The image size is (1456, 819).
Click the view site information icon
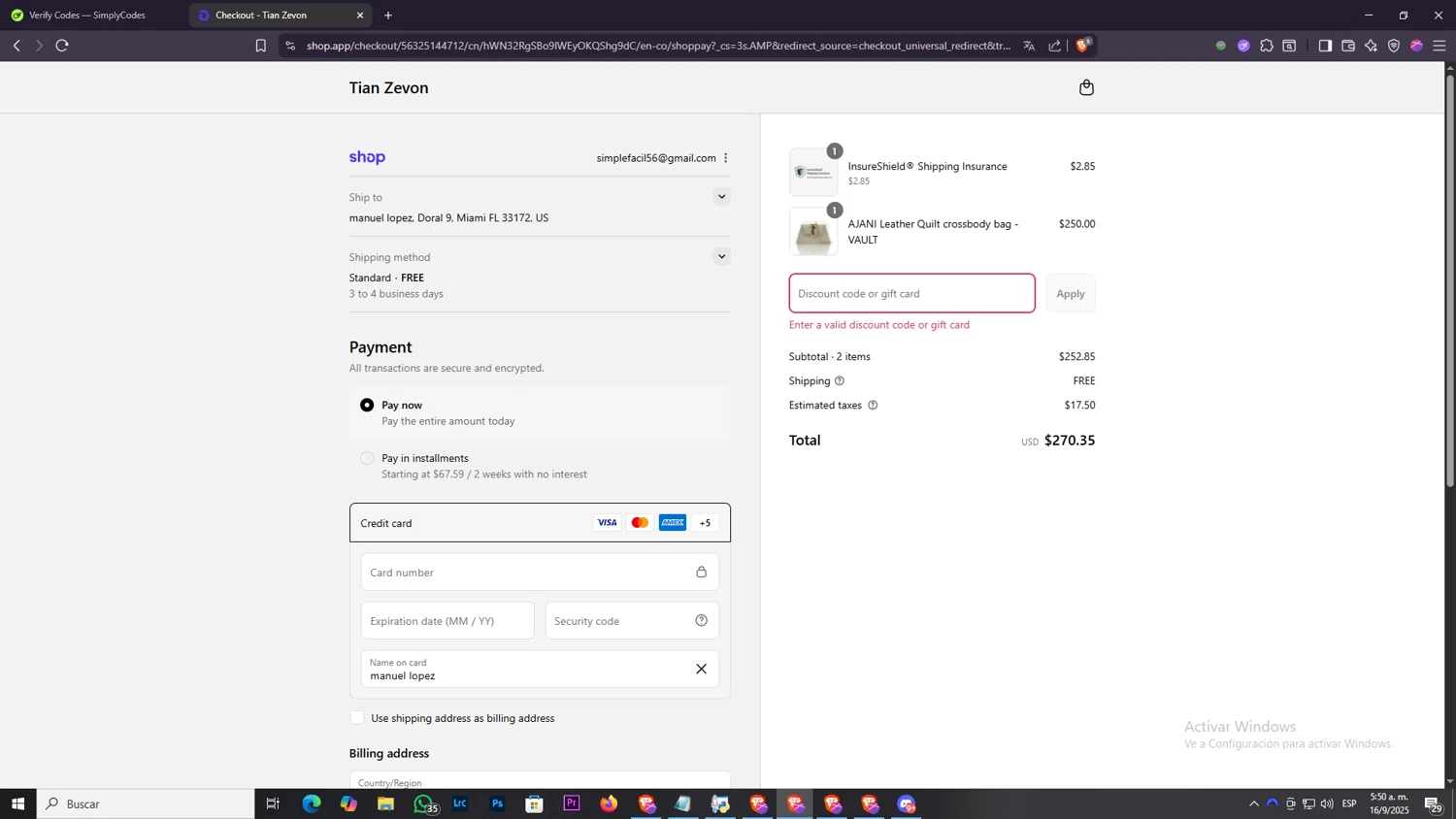pyautogui.click(x=290, y=46)
